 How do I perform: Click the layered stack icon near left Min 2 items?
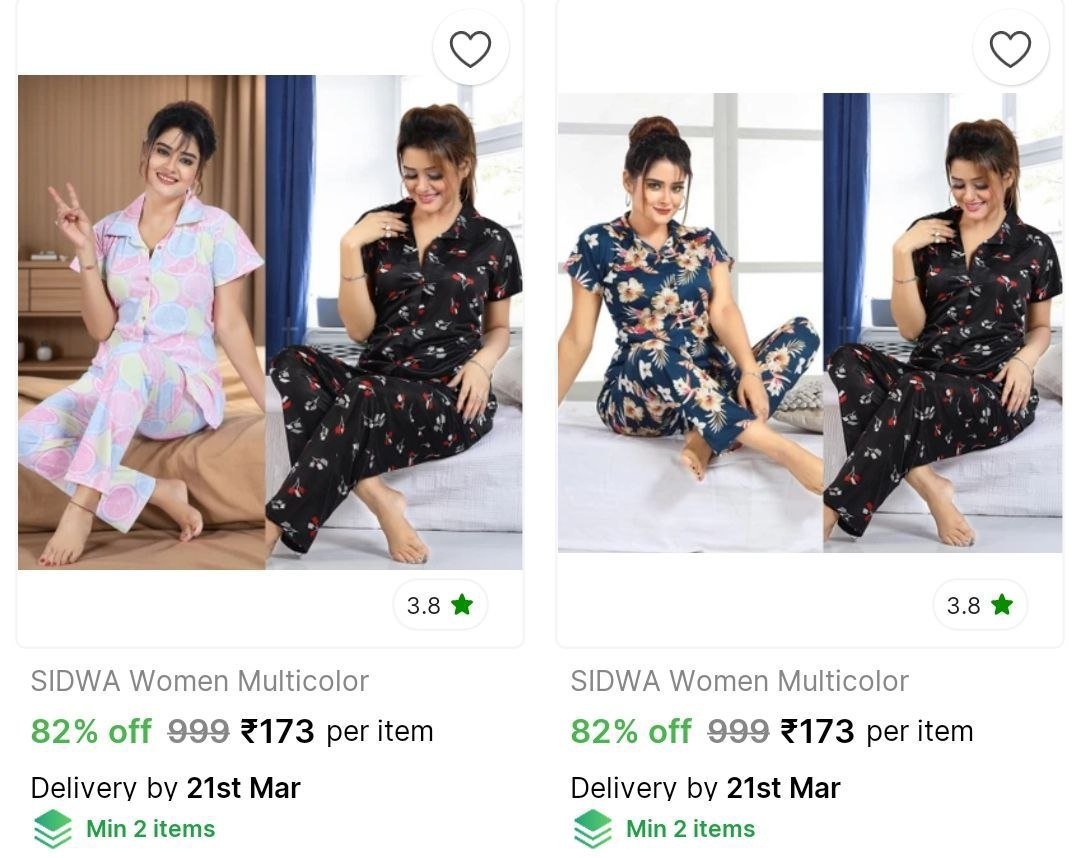coord(54,828)
